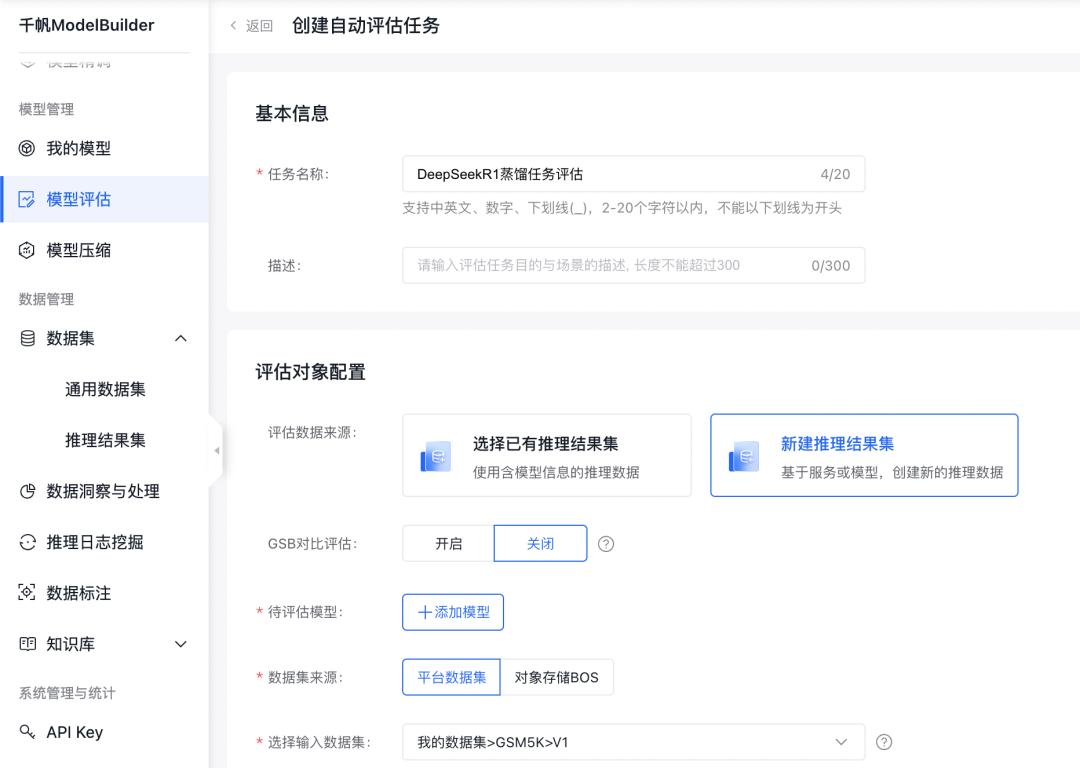Click the 选择已有推理结果集 card icon
The width and height of the screenshot is (1080, 768).
tap(436, 457)
